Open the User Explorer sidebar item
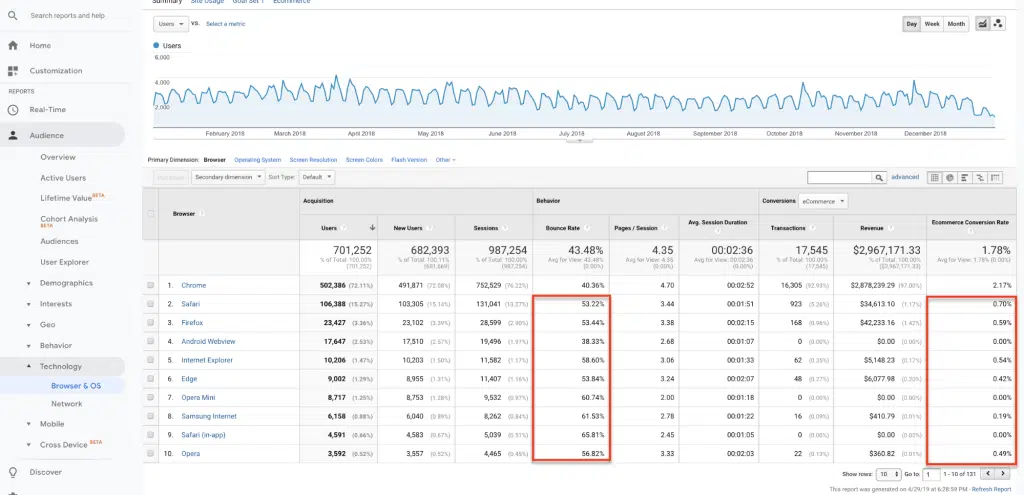Screen dimensions: 1024x495 click(65, 263)
